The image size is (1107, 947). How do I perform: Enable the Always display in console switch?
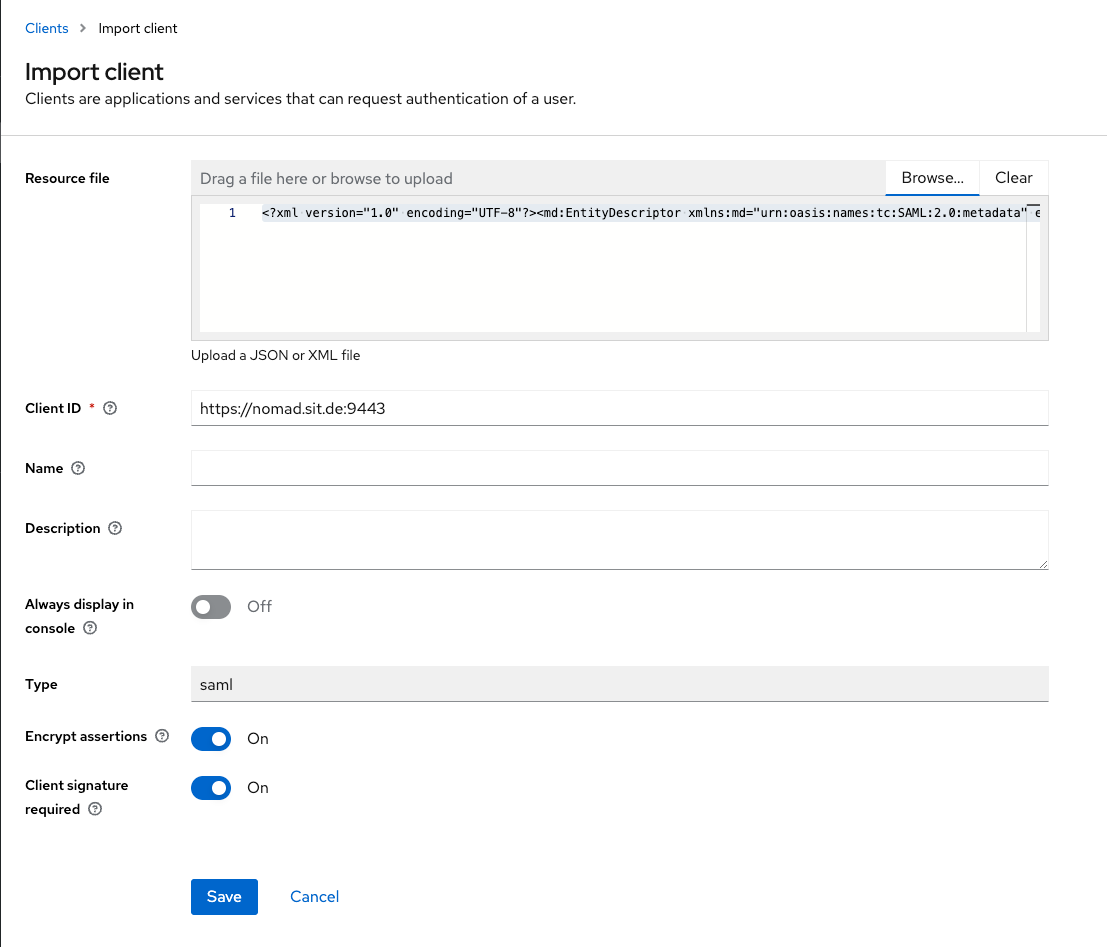click(211, 607)
